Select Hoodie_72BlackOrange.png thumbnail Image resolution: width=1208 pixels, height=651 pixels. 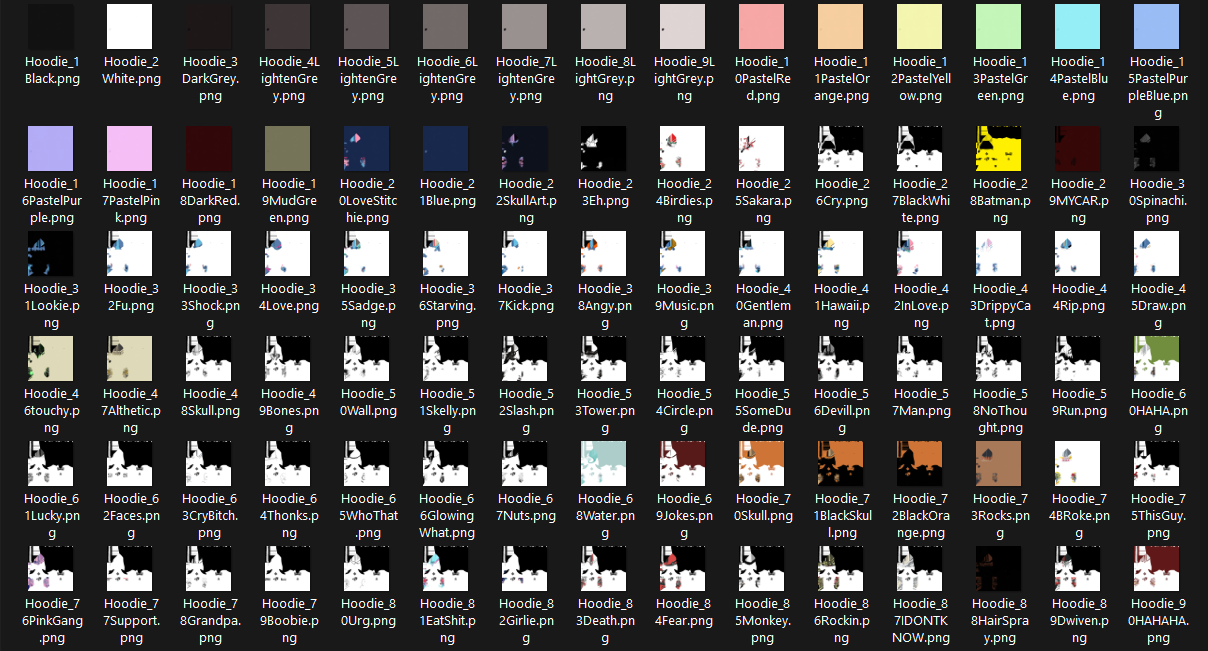917,465
